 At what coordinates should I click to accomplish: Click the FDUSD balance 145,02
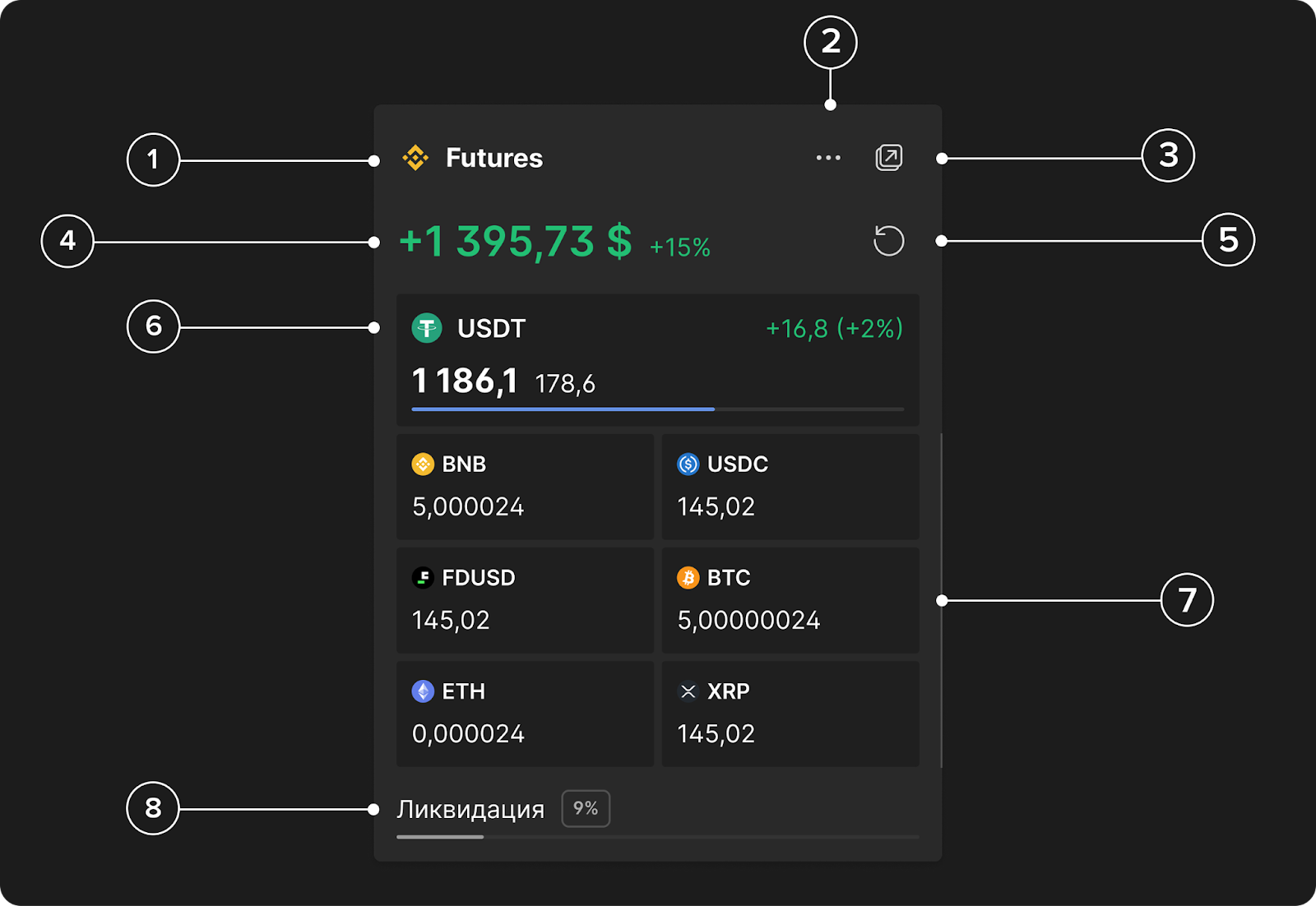451,620
